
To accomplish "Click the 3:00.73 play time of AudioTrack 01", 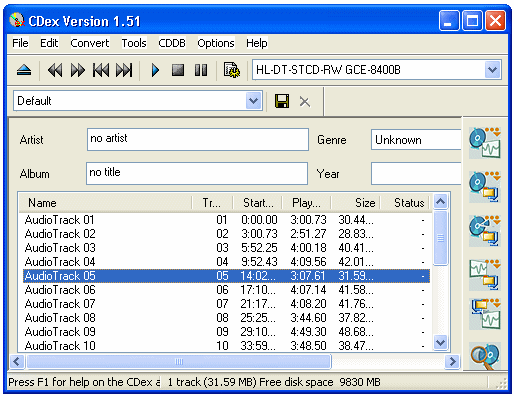I will 308,220.
